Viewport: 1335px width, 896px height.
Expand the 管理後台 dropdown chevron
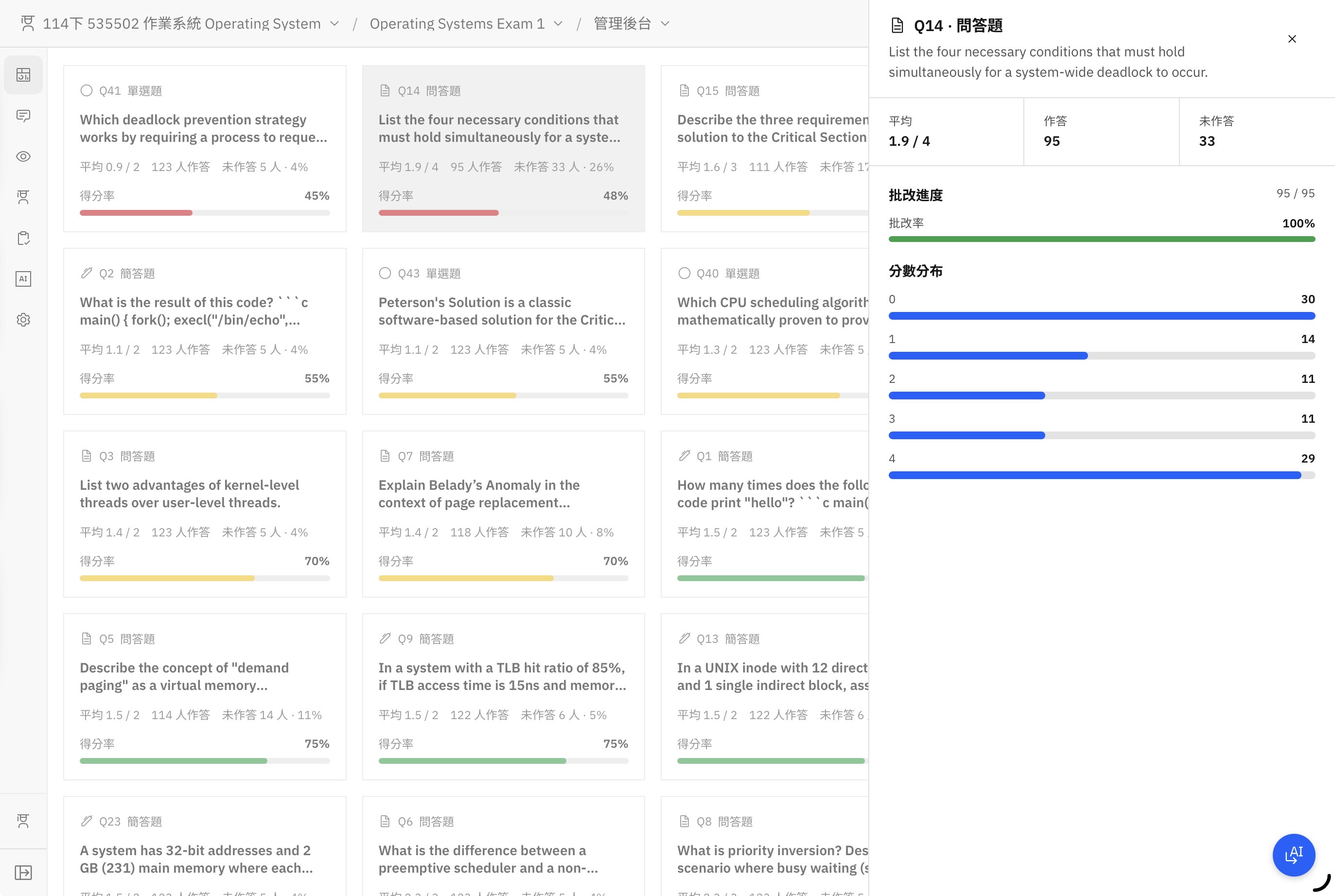point(665,23)
